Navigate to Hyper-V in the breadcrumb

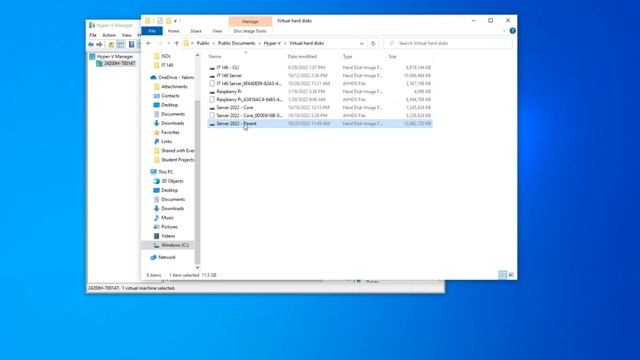(x=272, y=43)
